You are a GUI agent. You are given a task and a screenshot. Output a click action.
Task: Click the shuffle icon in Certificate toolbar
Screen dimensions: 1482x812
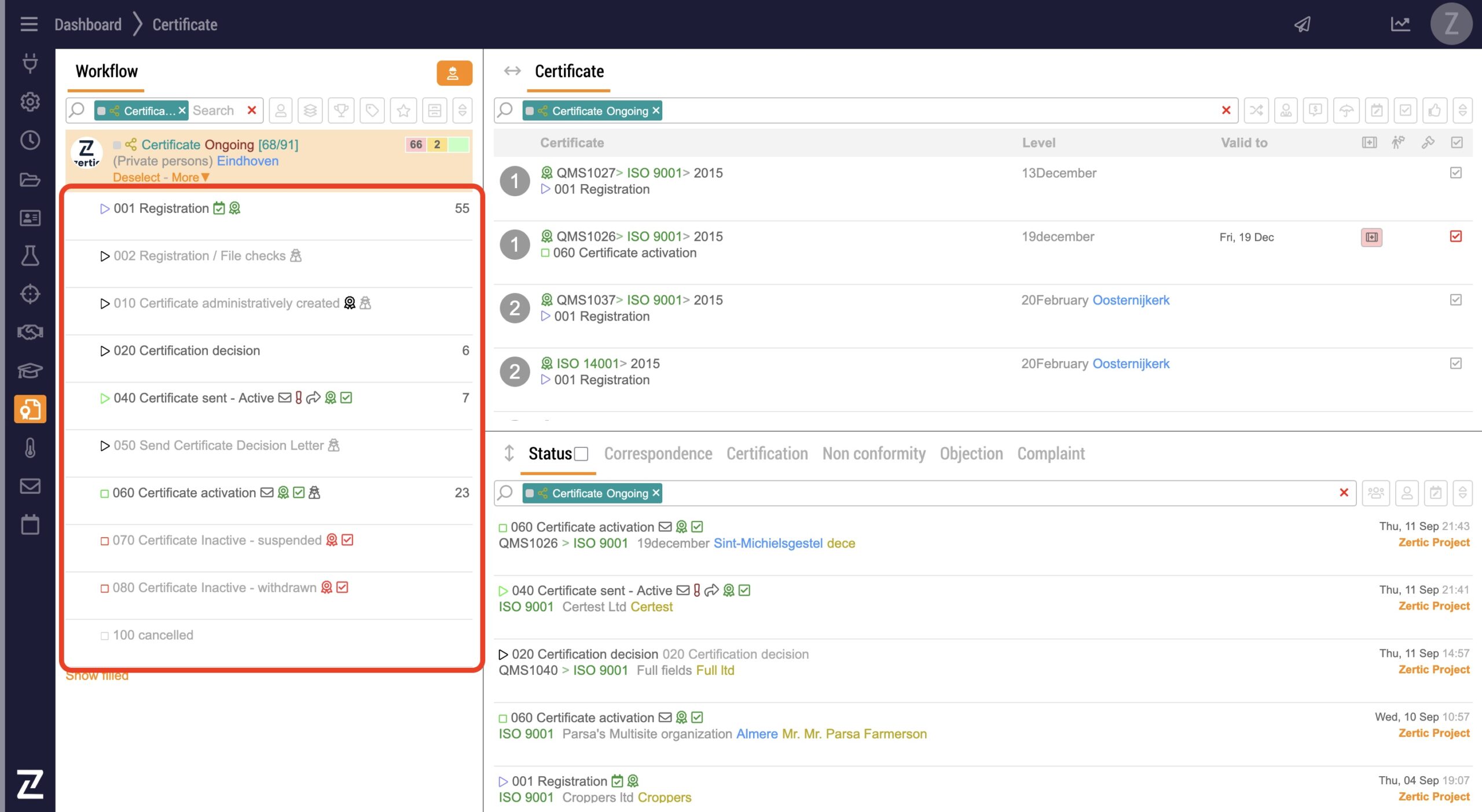1256,111
